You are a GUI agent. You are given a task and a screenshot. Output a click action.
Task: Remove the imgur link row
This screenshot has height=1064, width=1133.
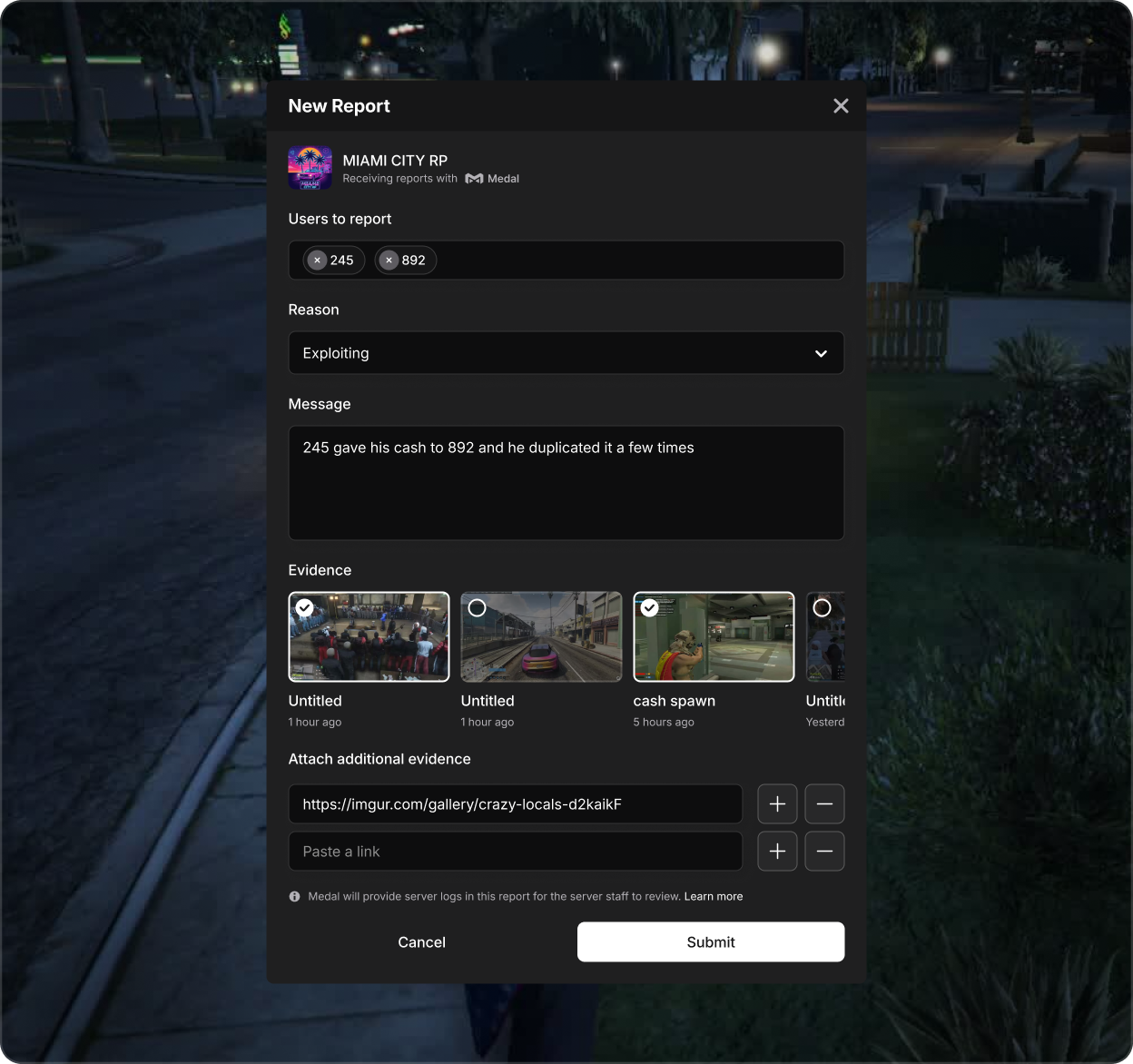point(824,804)
